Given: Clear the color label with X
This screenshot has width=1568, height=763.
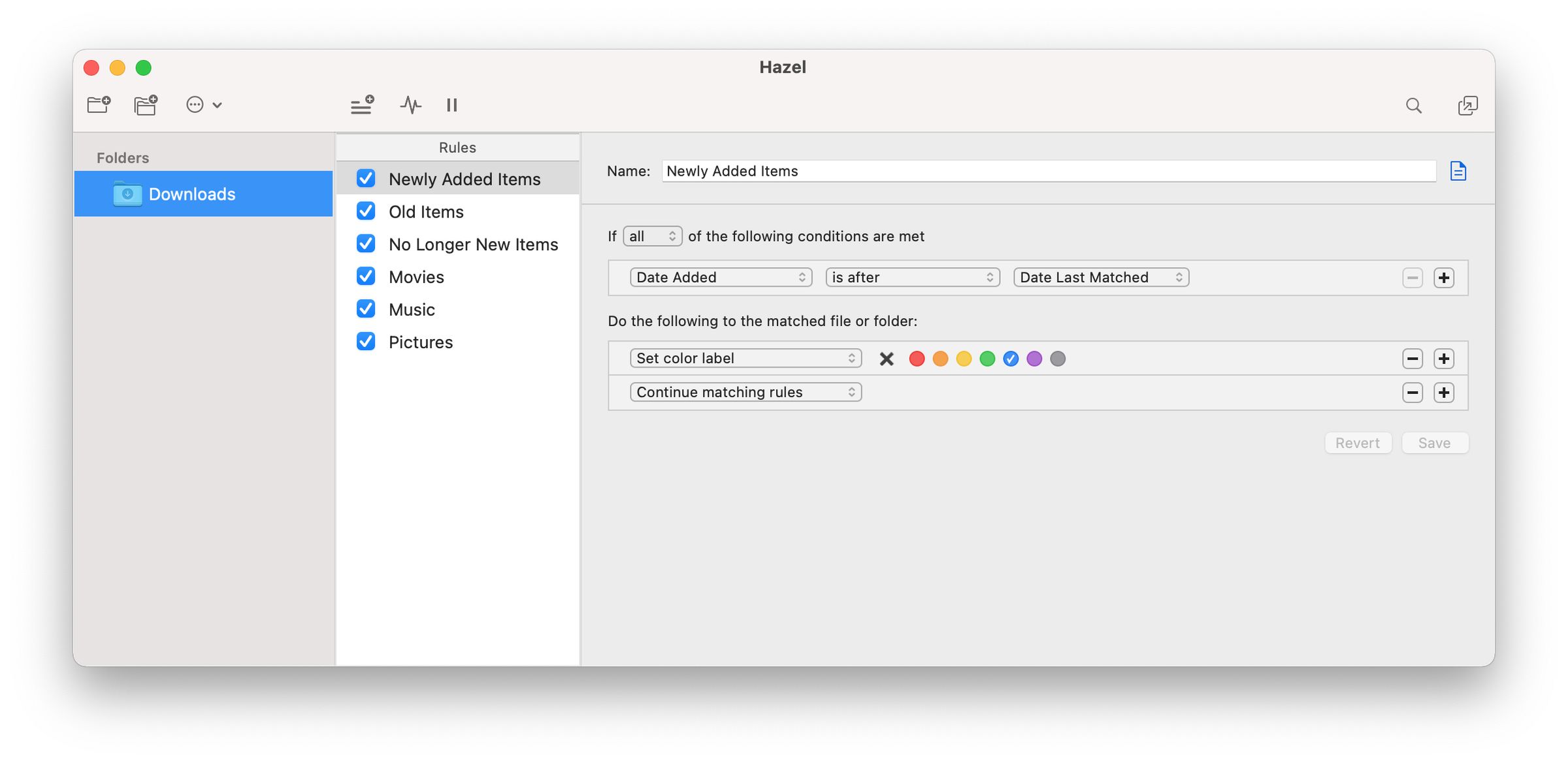Looking at the screenshot, I should (x=887, y=359).
